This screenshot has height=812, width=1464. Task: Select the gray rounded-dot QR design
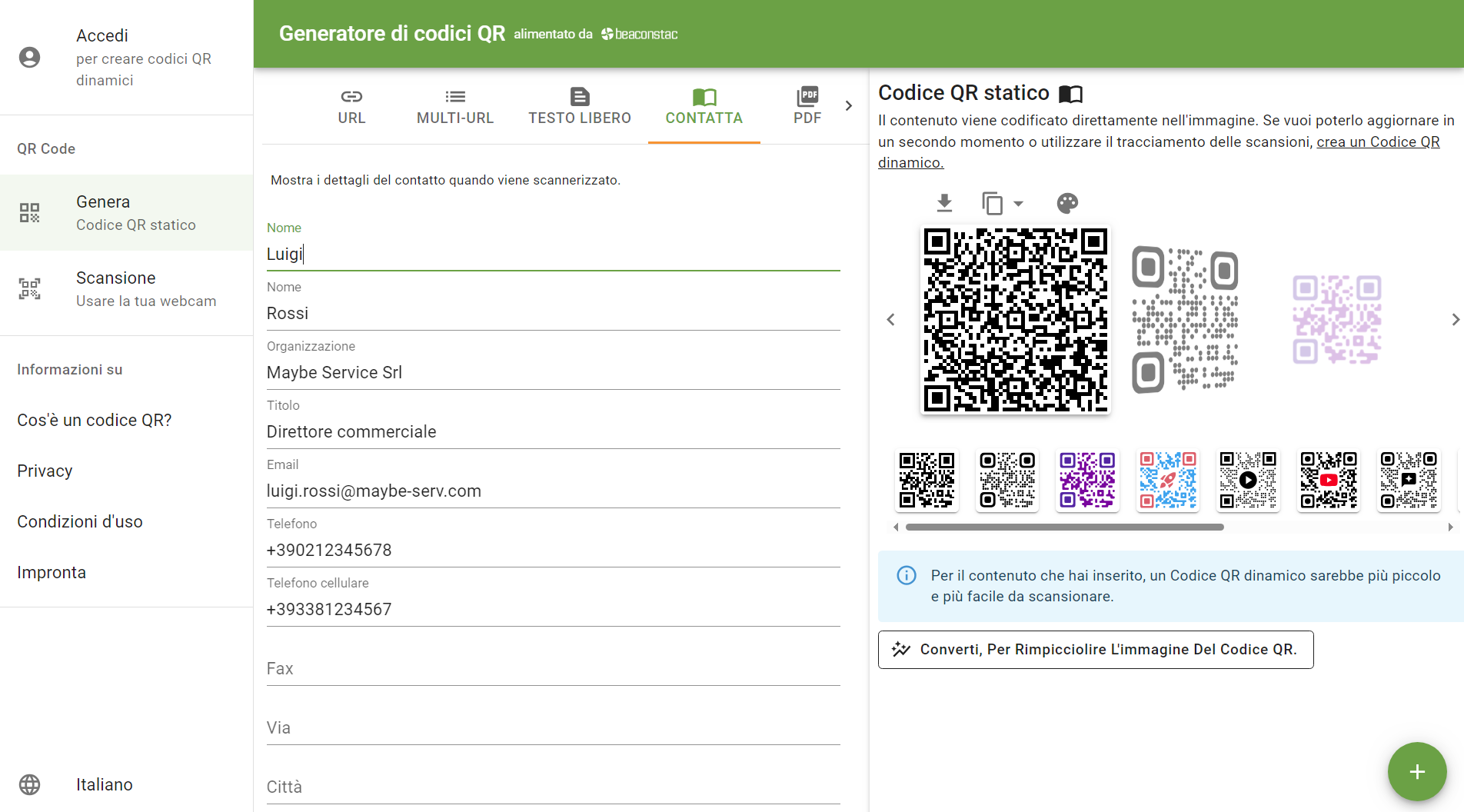1185,319
